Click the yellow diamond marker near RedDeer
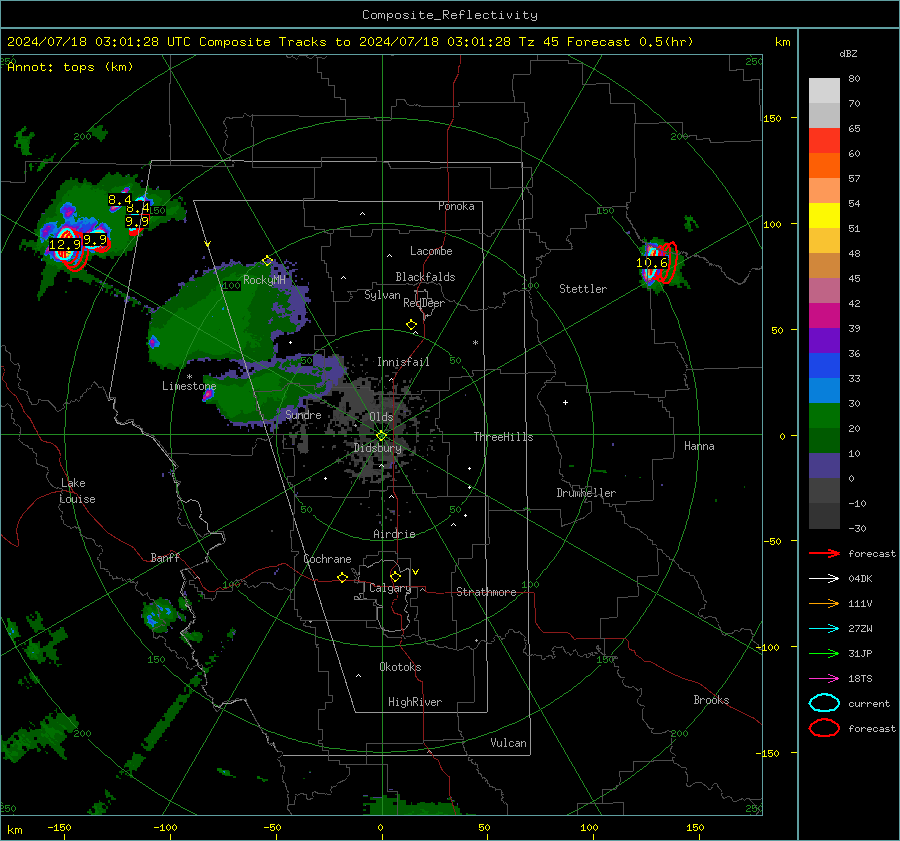 pos(411,325)
